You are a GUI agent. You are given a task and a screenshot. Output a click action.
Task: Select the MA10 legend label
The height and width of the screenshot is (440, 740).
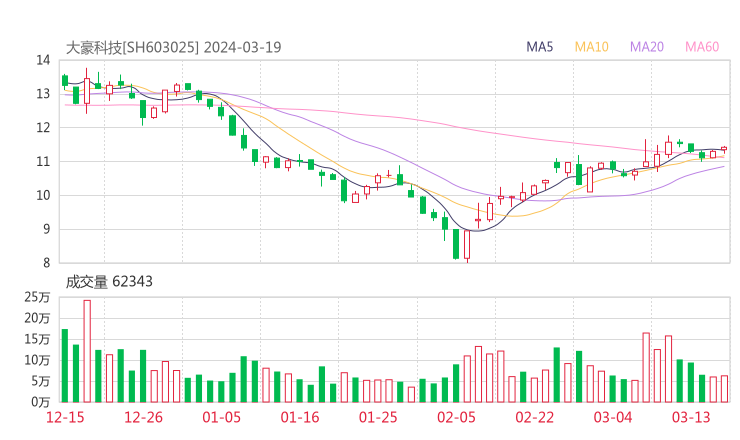click(591, 47)
